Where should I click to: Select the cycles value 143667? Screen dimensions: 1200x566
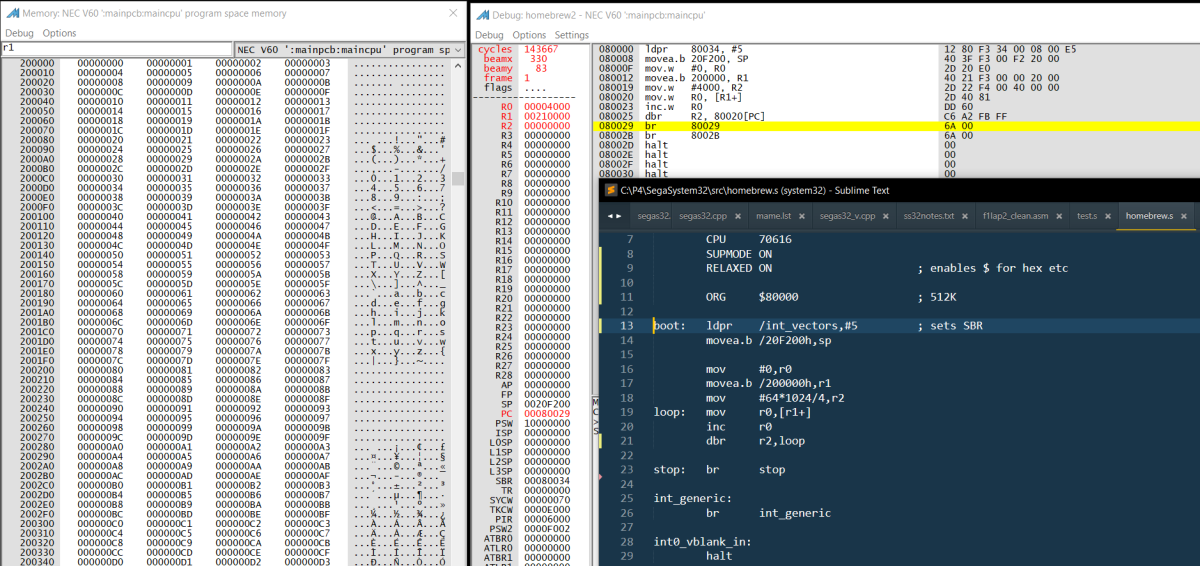click(541, 49)
